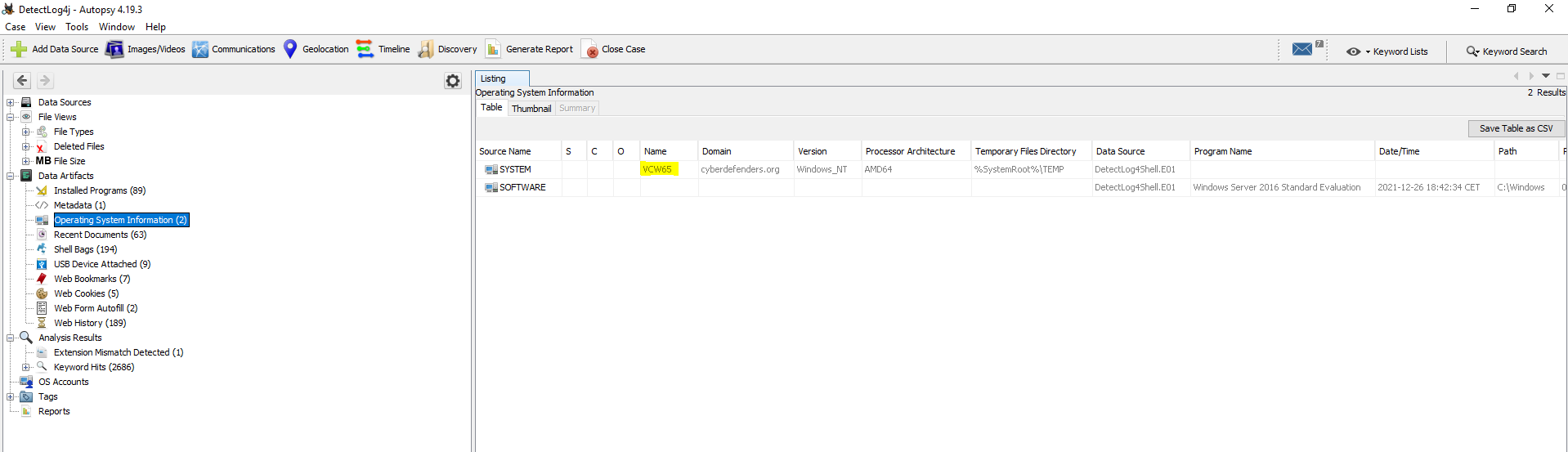
Task: Open the tree view gear settings
Action: click(x=453, y=81)
